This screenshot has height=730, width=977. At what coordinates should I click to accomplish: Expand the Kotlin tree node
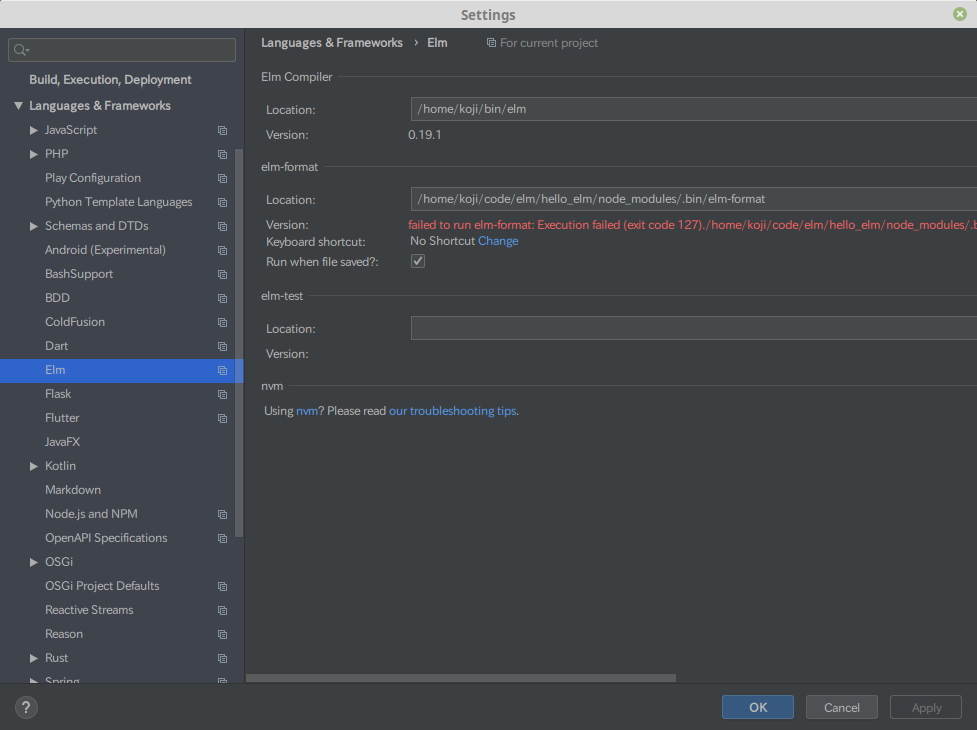point(34,466)
